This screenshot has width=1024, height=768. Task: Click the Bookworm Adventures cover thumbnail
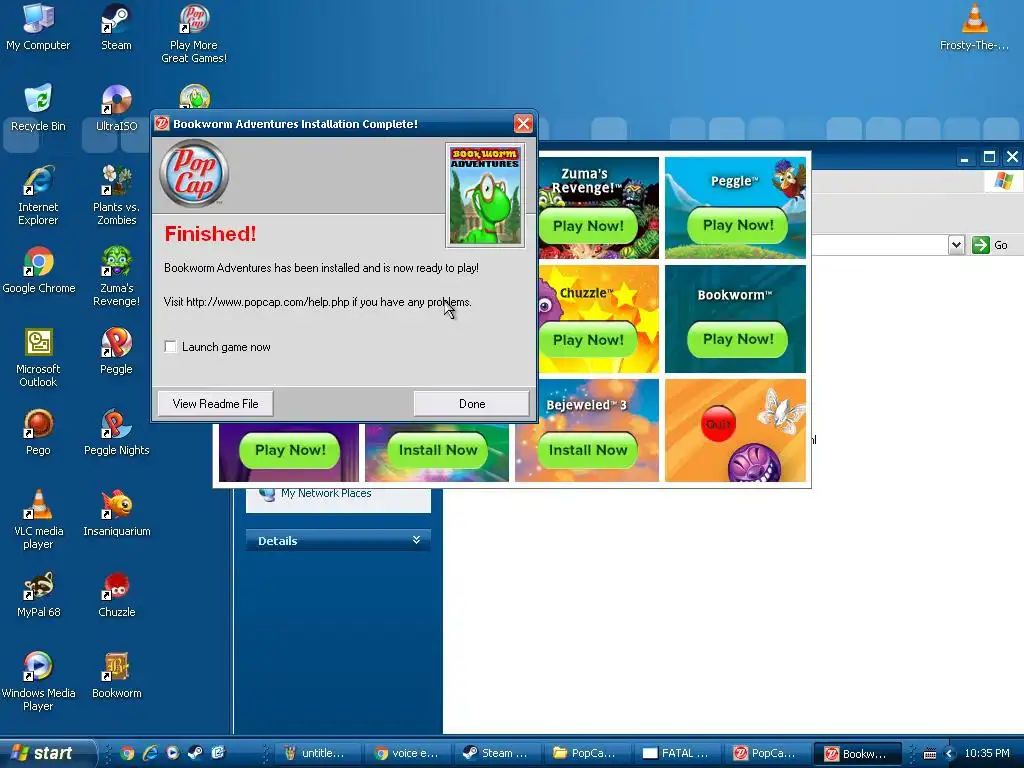(485, 195)
